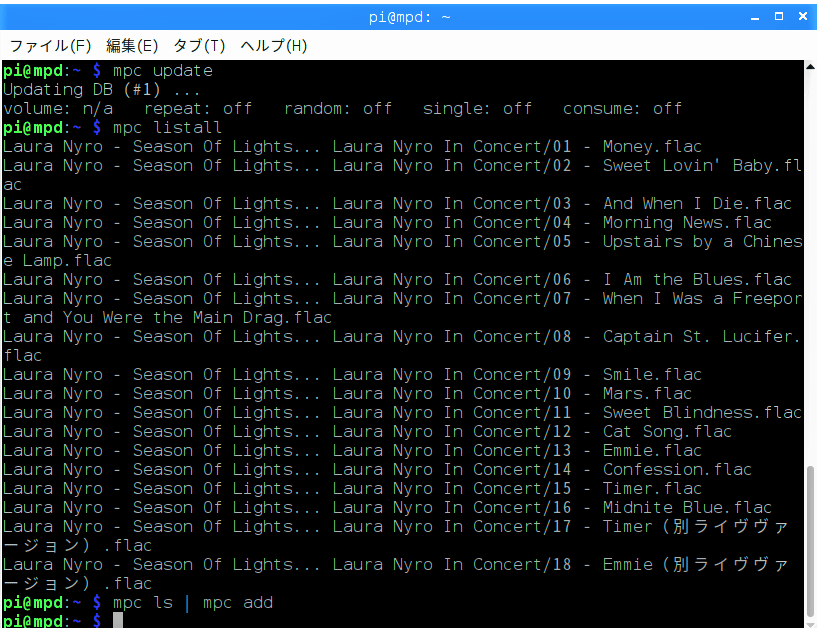Click the '13 - Emmie.flac' entry
This screenshot has width=817, height=632.
(627, 451)
